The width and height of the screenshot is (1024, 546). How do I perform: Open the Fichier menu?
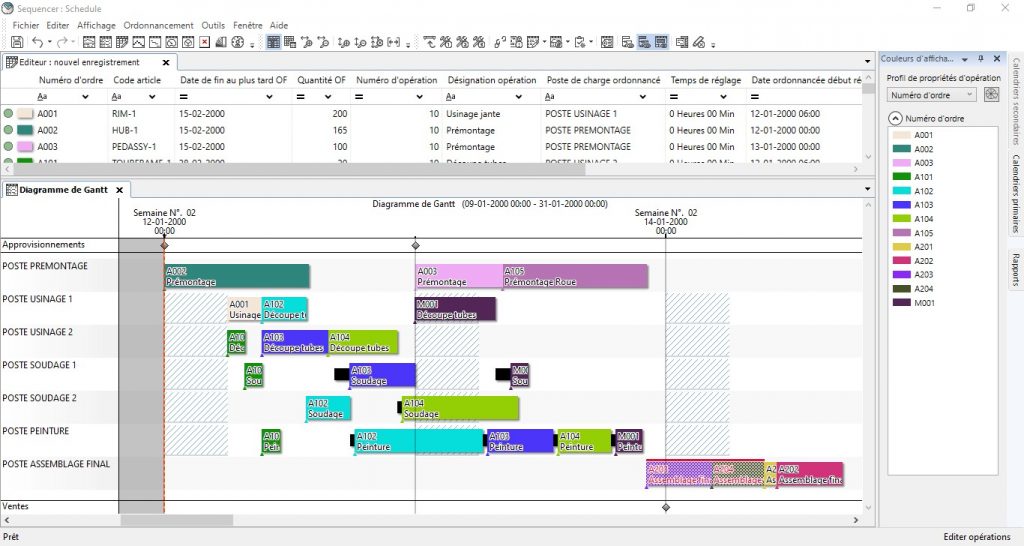(x=25, y=25)
